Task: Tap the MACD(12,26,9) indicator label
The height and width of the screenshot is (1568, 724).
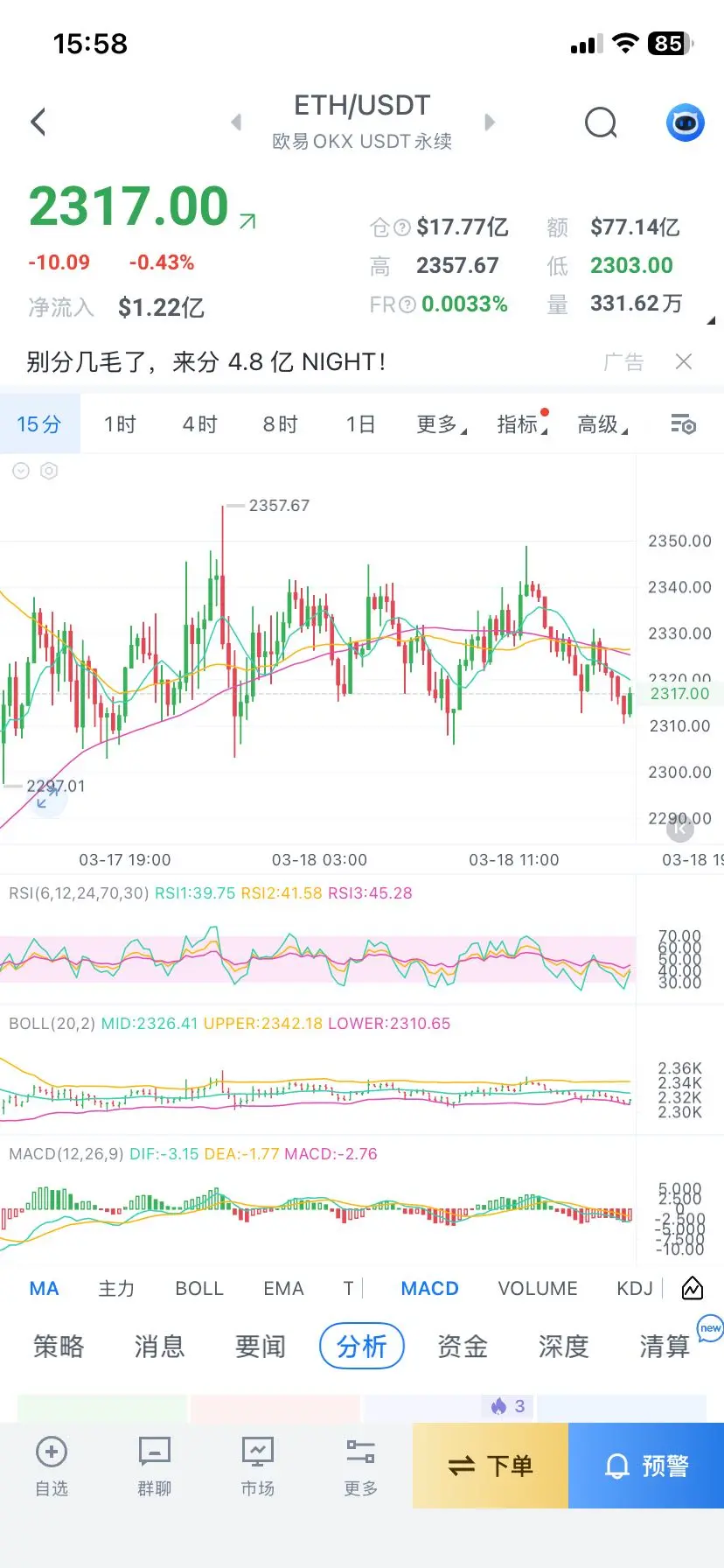Action: (x=66, y=1154)
